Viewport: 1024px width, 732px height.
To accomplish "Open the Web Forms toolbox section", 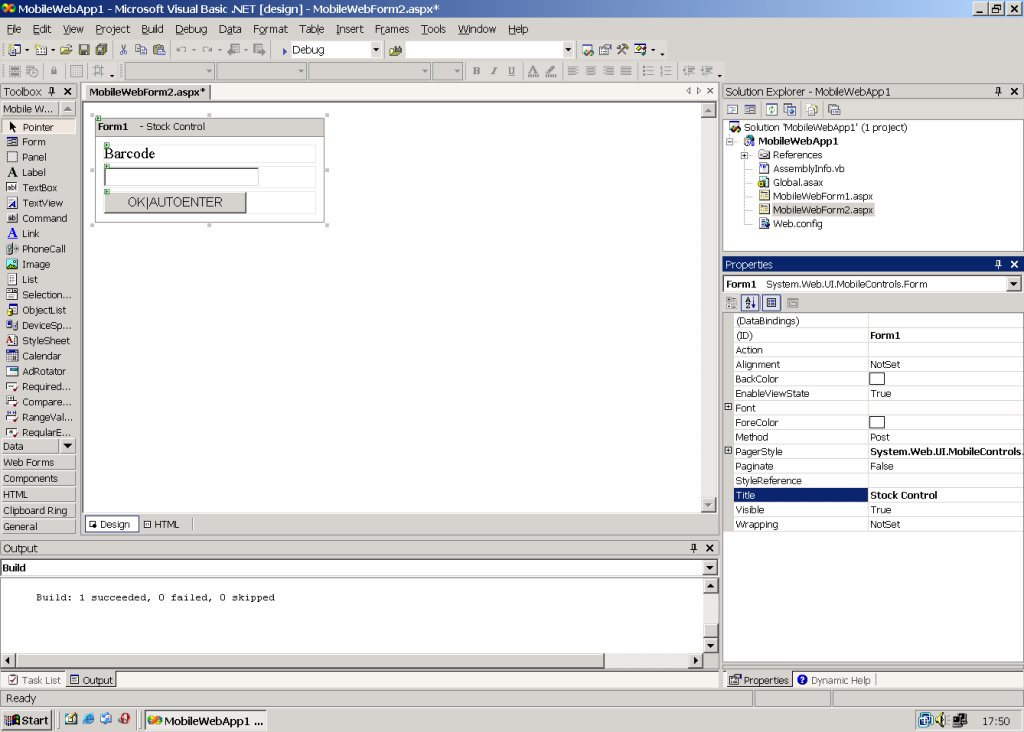I will click(x=39, y=462).
